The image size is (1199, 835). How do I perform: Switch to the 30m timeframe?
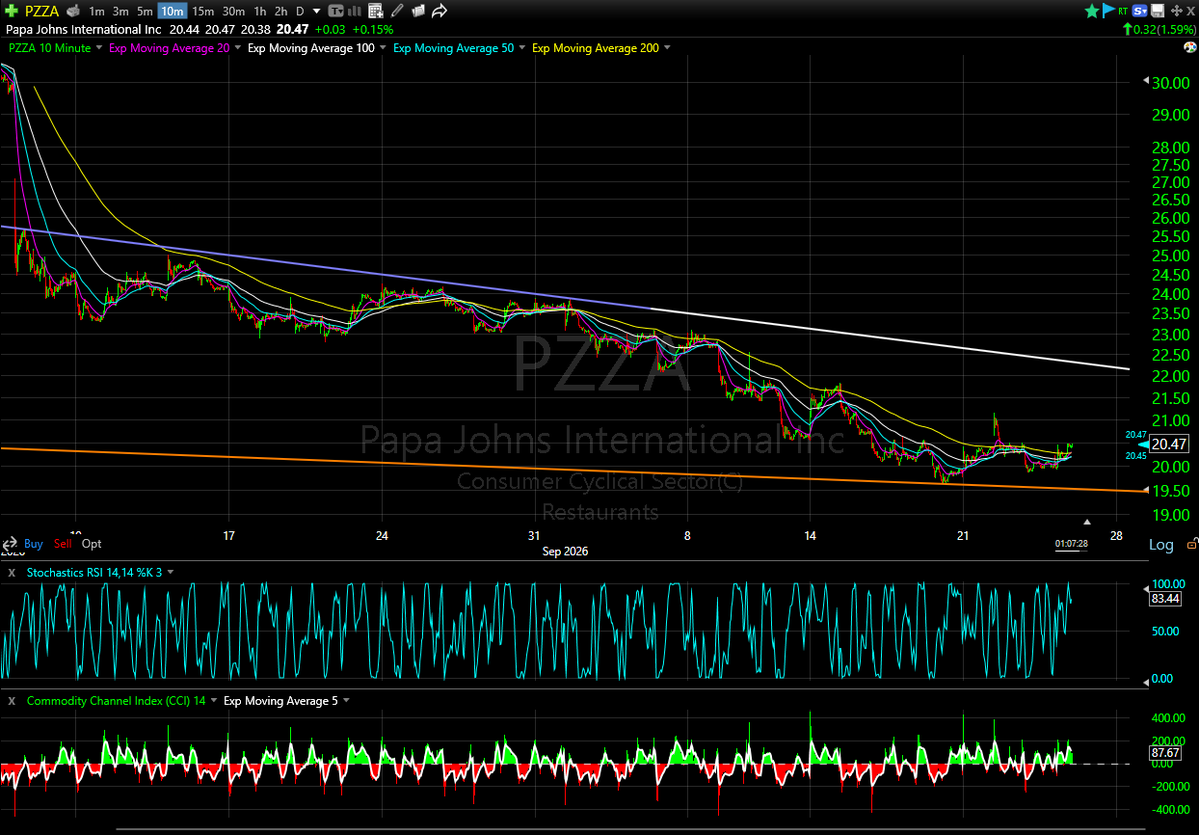coord(233,11)
